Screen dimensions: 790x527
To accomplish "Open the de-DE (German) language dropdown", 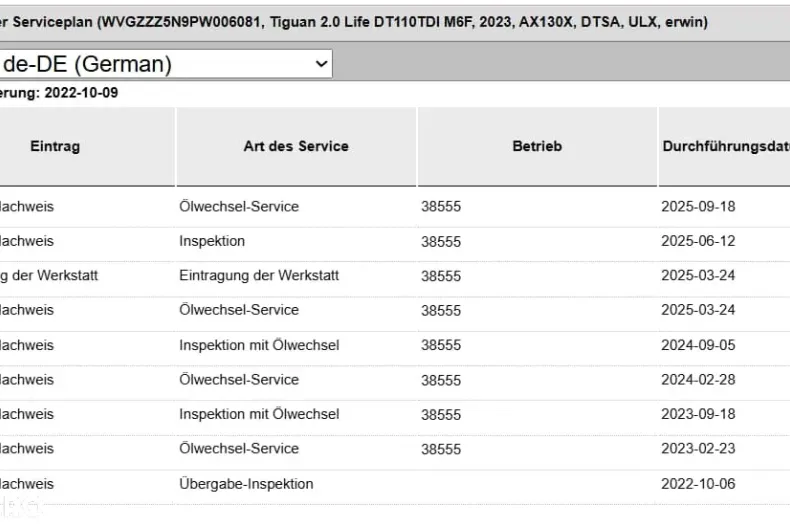I will click(x=165, y=64).
